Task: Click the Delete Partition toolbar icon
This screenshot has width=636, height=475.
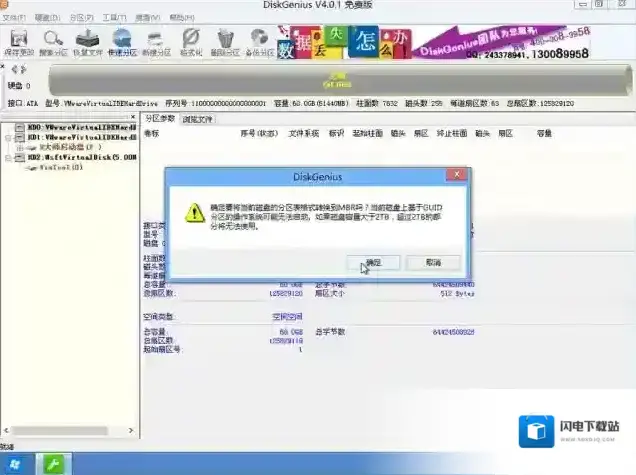Action: (227, 41)
